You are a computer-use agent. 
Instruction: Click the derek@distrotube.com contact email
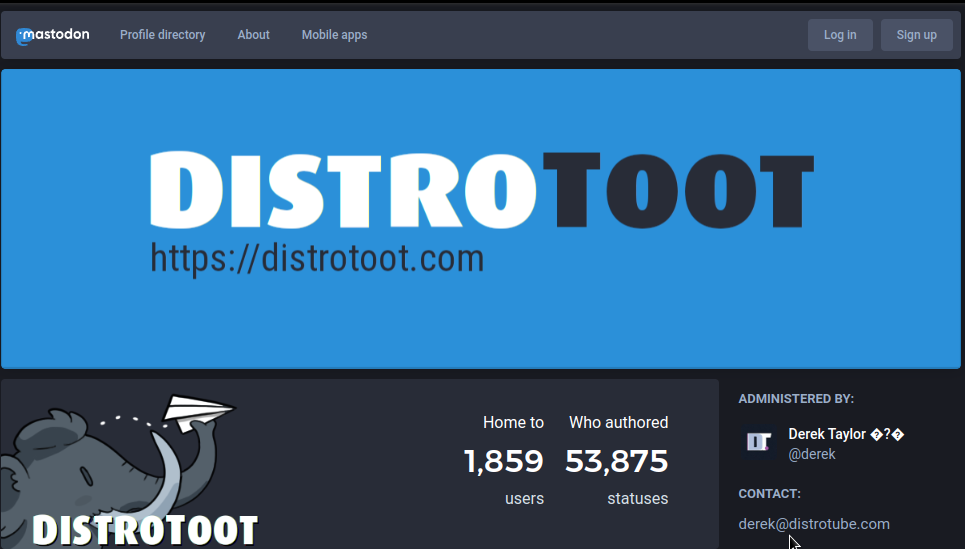(x=814, y=524)
